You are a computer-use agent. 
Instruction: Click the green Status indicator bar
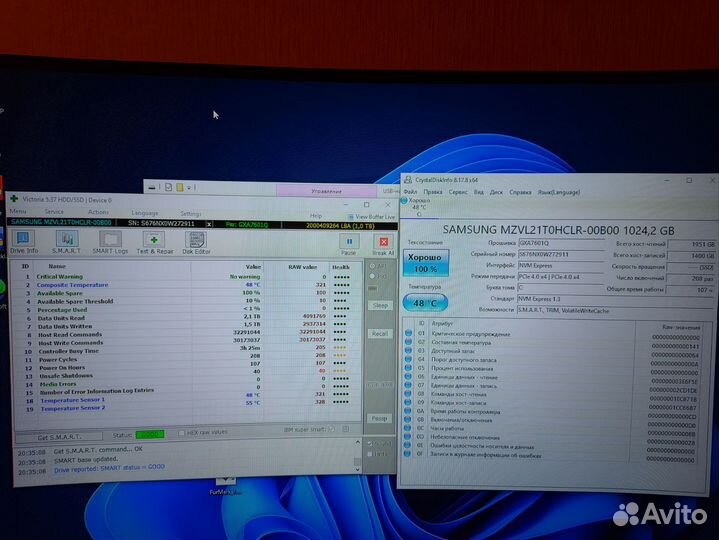point(150,434)
